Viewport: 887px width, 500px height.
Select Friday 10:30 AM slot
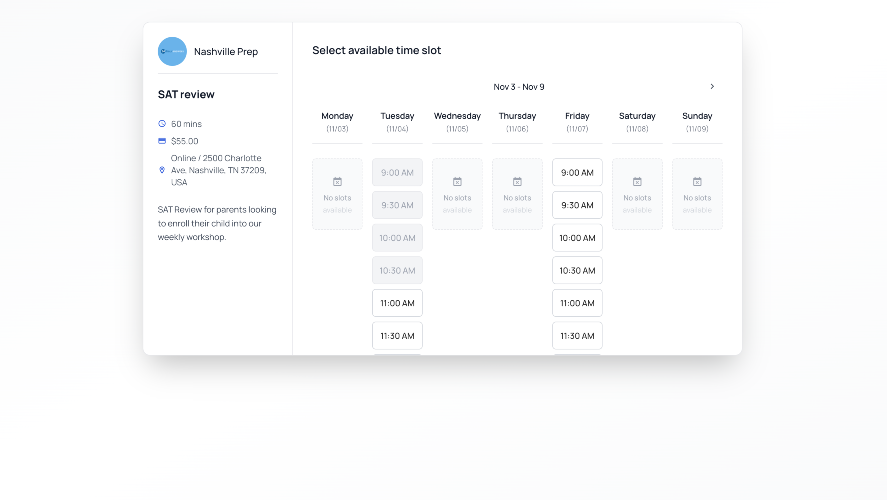[x=577, y=270]
